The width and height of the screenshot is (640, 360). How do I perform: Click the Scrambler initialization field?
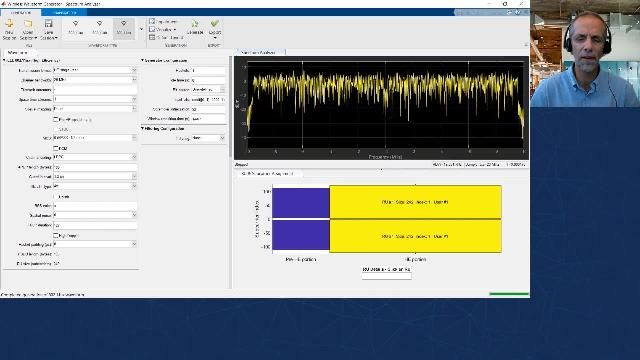pos(208,109)
